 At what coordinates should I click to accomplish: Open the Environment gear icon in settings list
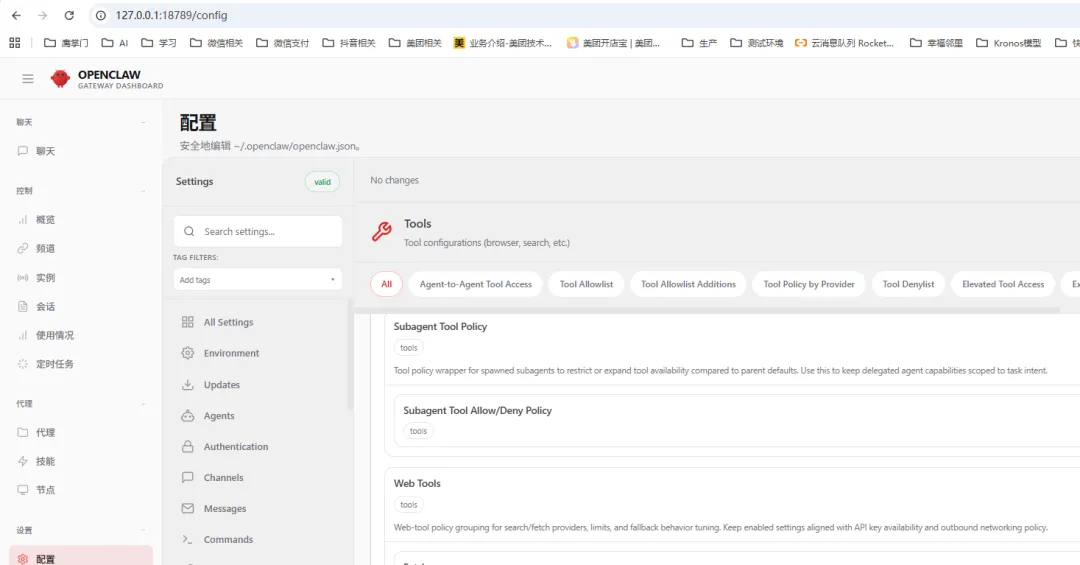pyautogui.click(x=187, y=353)
